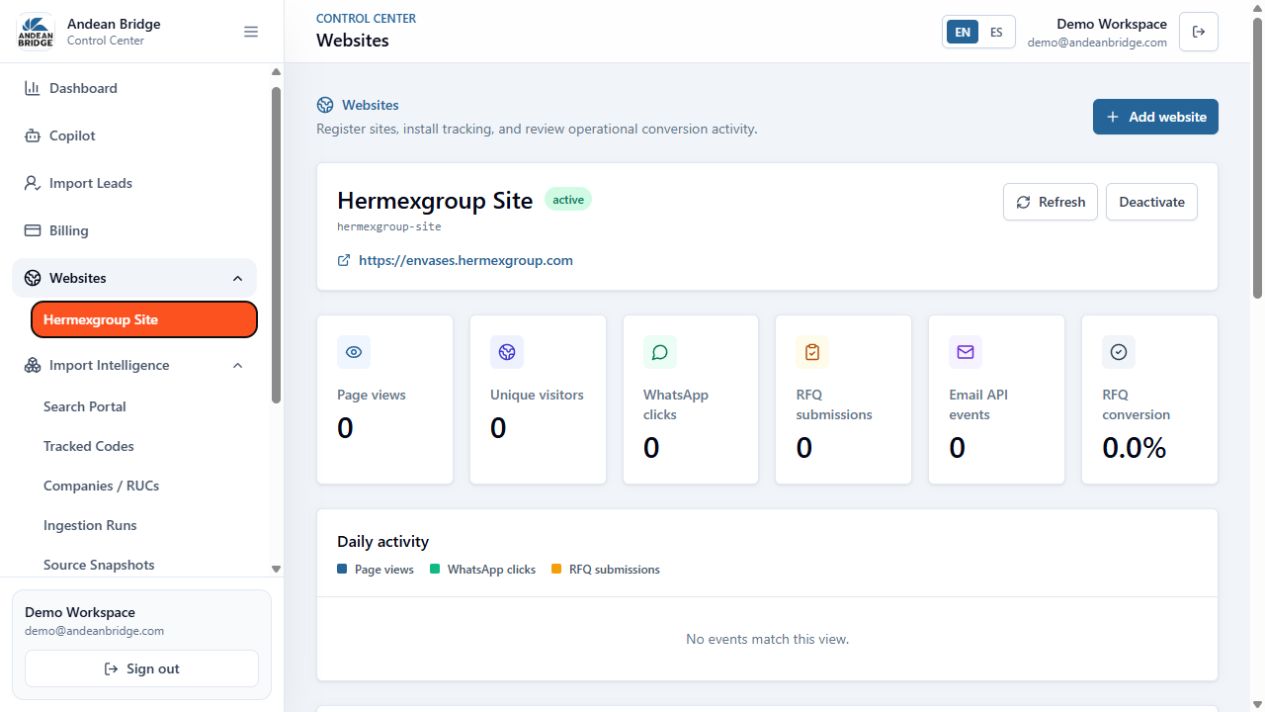Click the Sign out arrow icon
1265x712 pixels.
(x=111, y=669)
